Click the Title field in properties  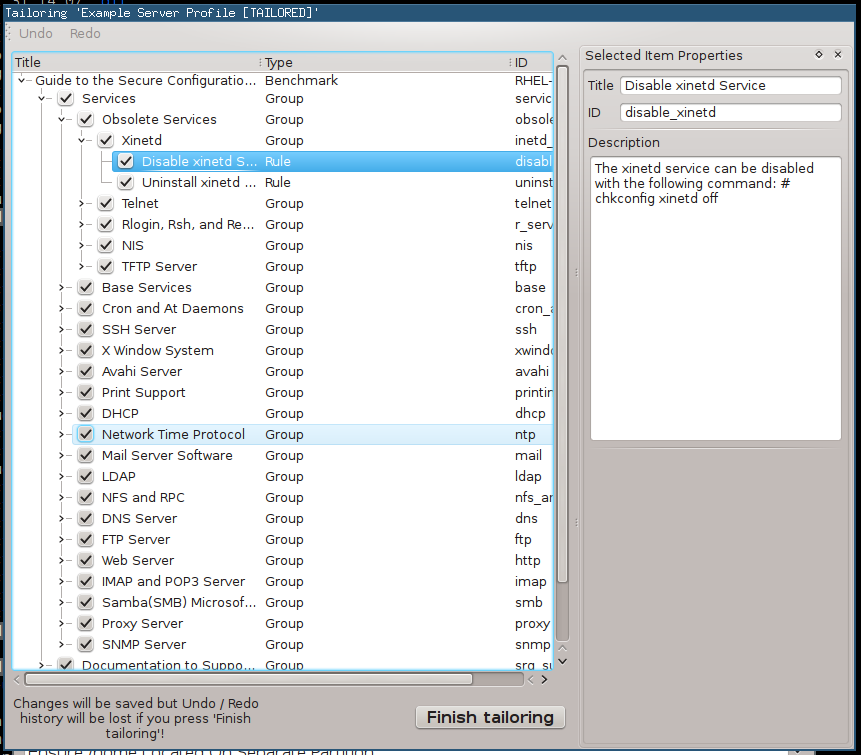click(x=730, y=86)
